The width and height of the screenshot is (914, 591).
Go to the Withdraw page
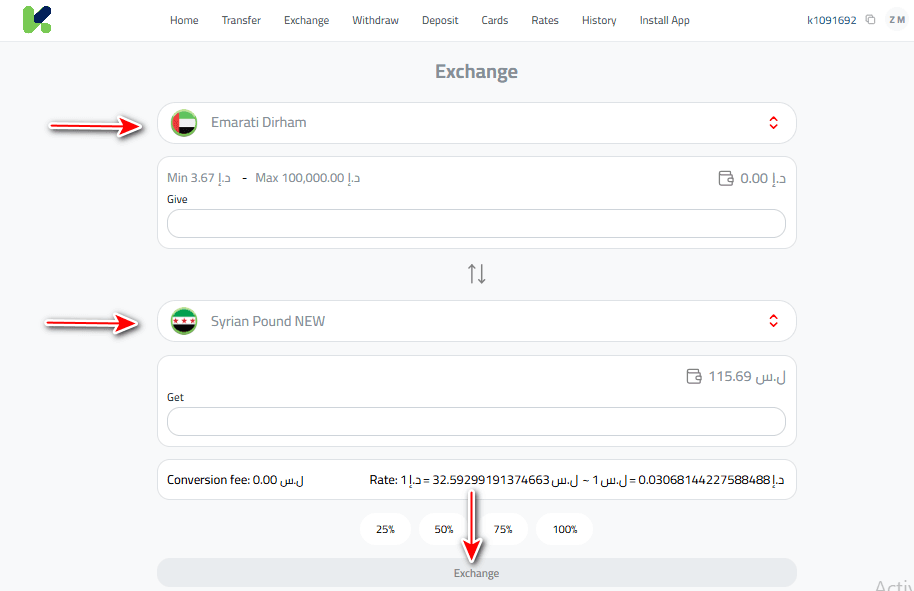pos(375,20)
